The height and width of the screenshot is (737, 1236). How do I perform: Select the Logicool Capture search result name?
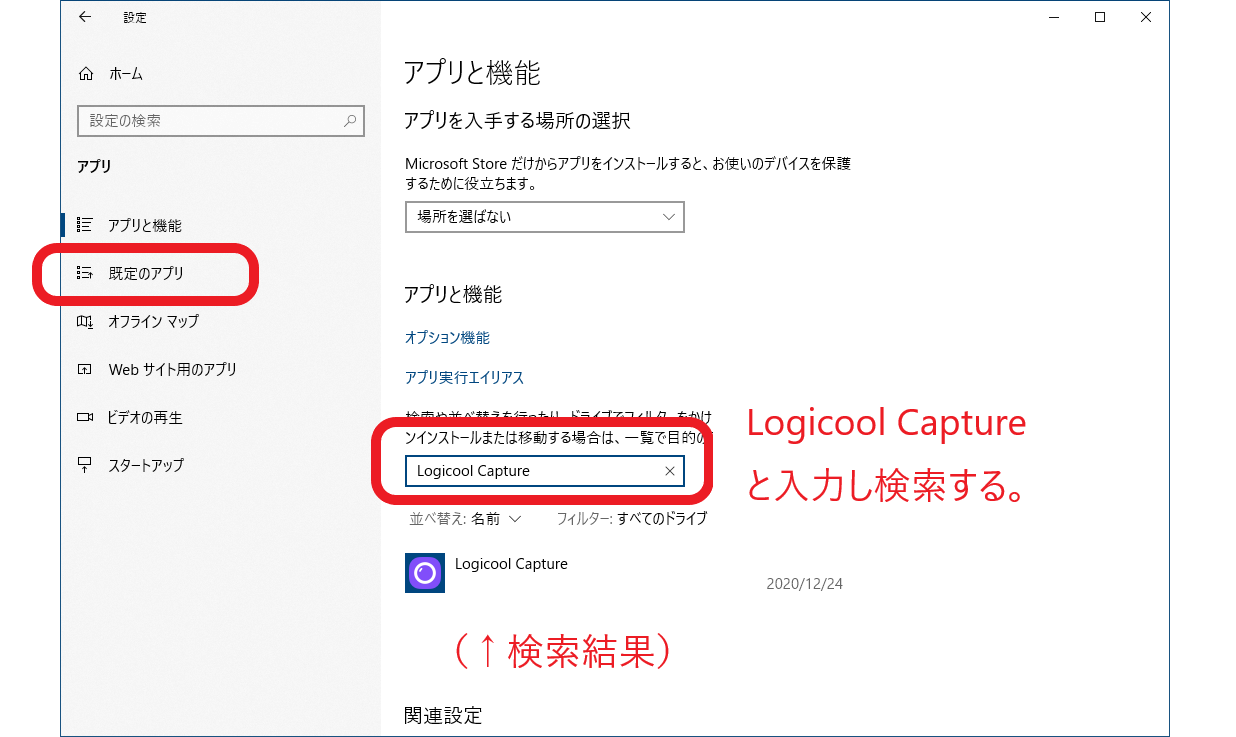[511, 564]
